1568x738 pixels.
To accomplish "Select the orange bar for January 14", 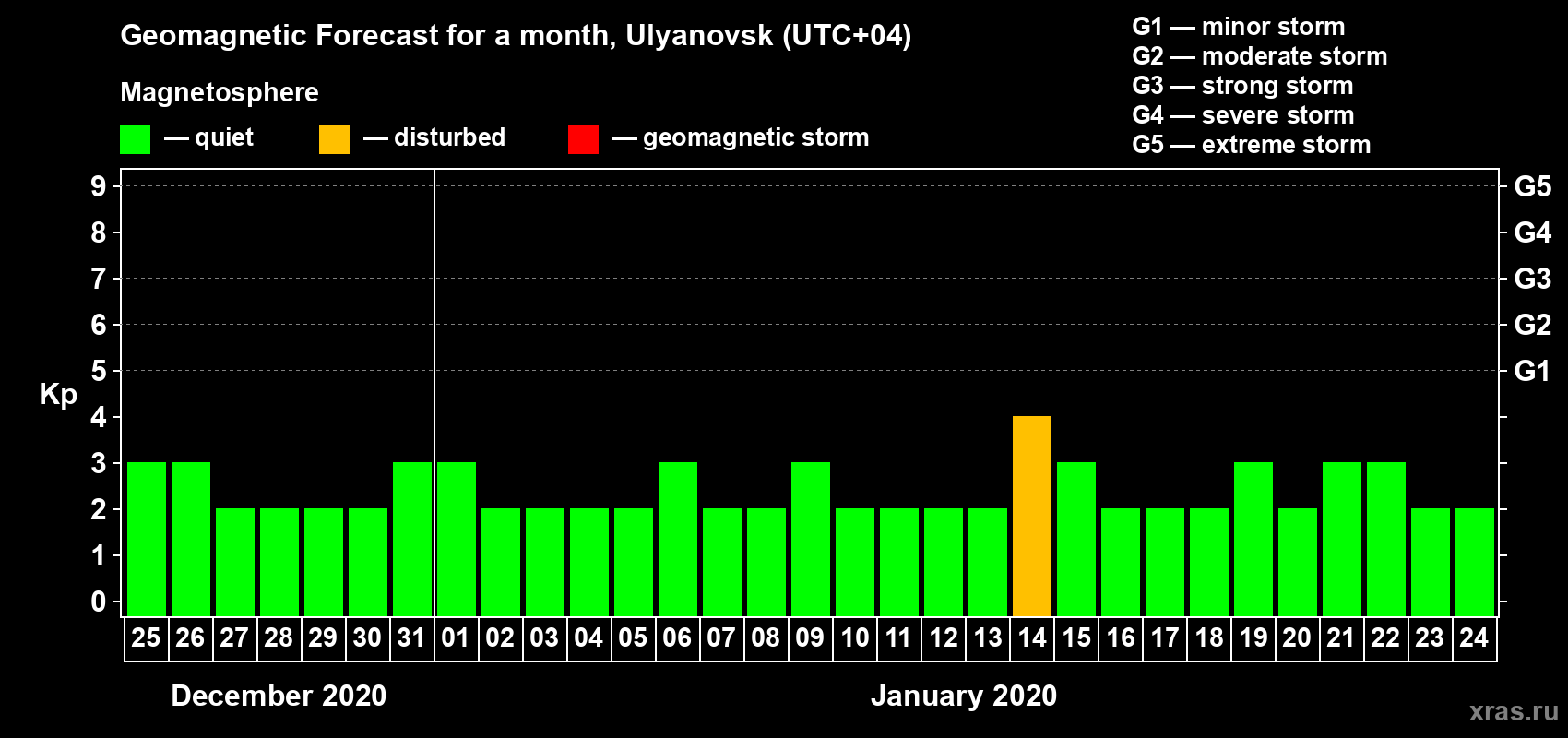I will (1032, 517).
